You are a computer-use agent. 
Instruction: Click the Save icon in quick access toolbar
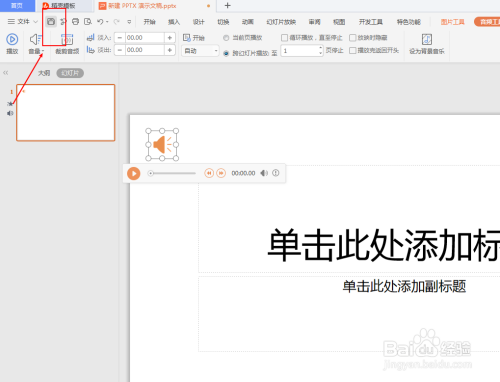point(51,22)
